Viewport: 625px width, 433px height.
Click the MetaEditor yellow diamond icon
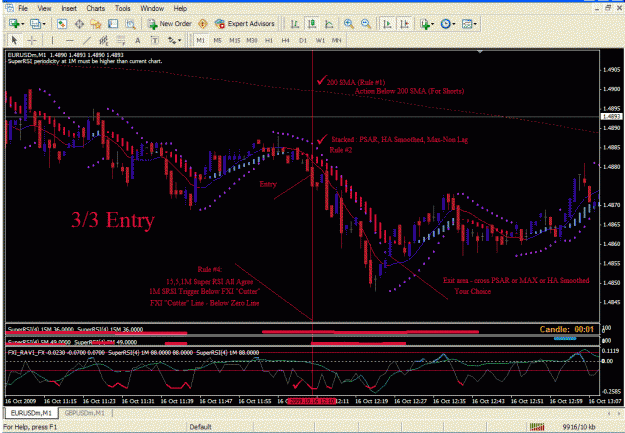click(x=203, y=24)
